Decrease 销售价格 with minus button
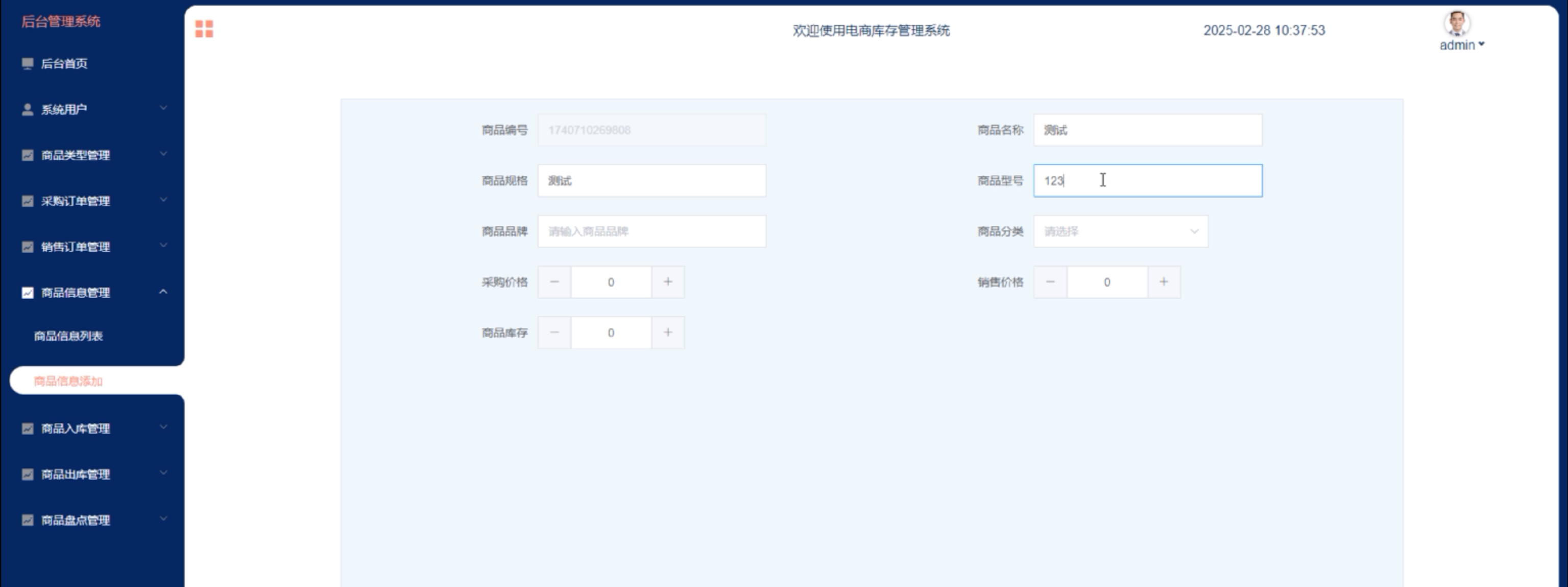 [1050, 282]
